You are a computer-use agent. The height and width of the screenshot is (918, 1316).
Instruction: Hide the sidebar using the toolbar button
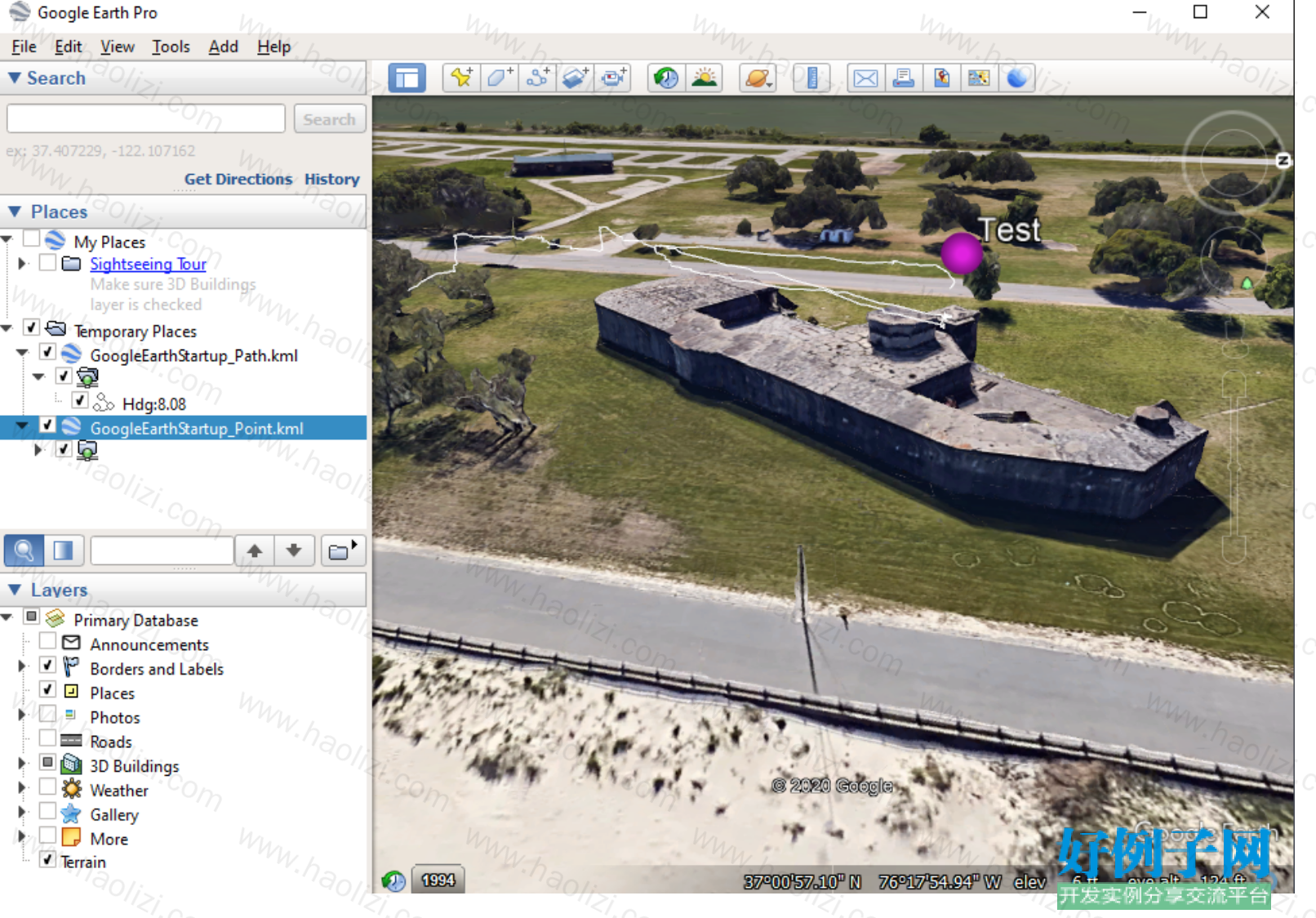[407, 78]
